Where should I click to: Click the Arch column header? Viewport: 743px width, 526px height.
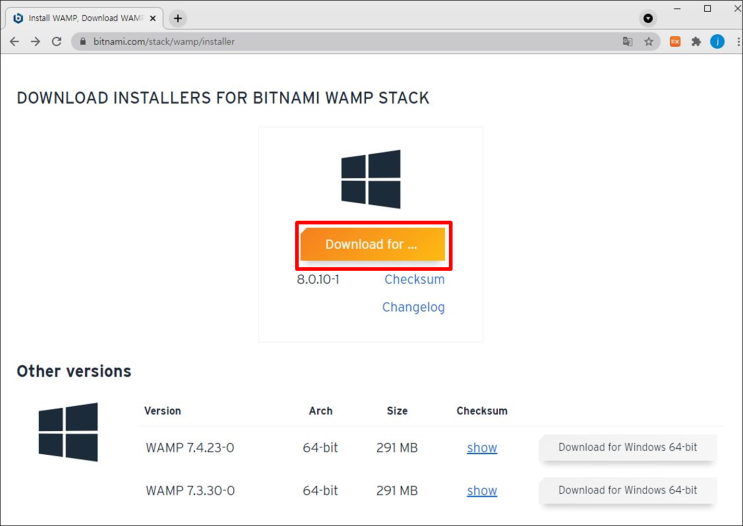coord(321,411)
